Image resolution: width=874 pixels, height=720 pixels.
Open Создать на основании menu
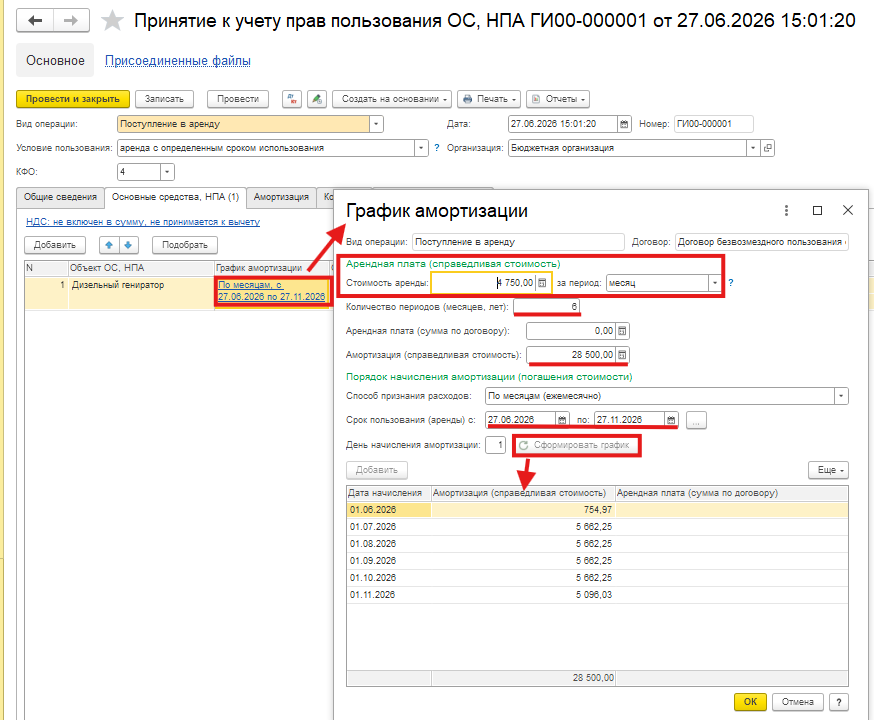(394, 99)
